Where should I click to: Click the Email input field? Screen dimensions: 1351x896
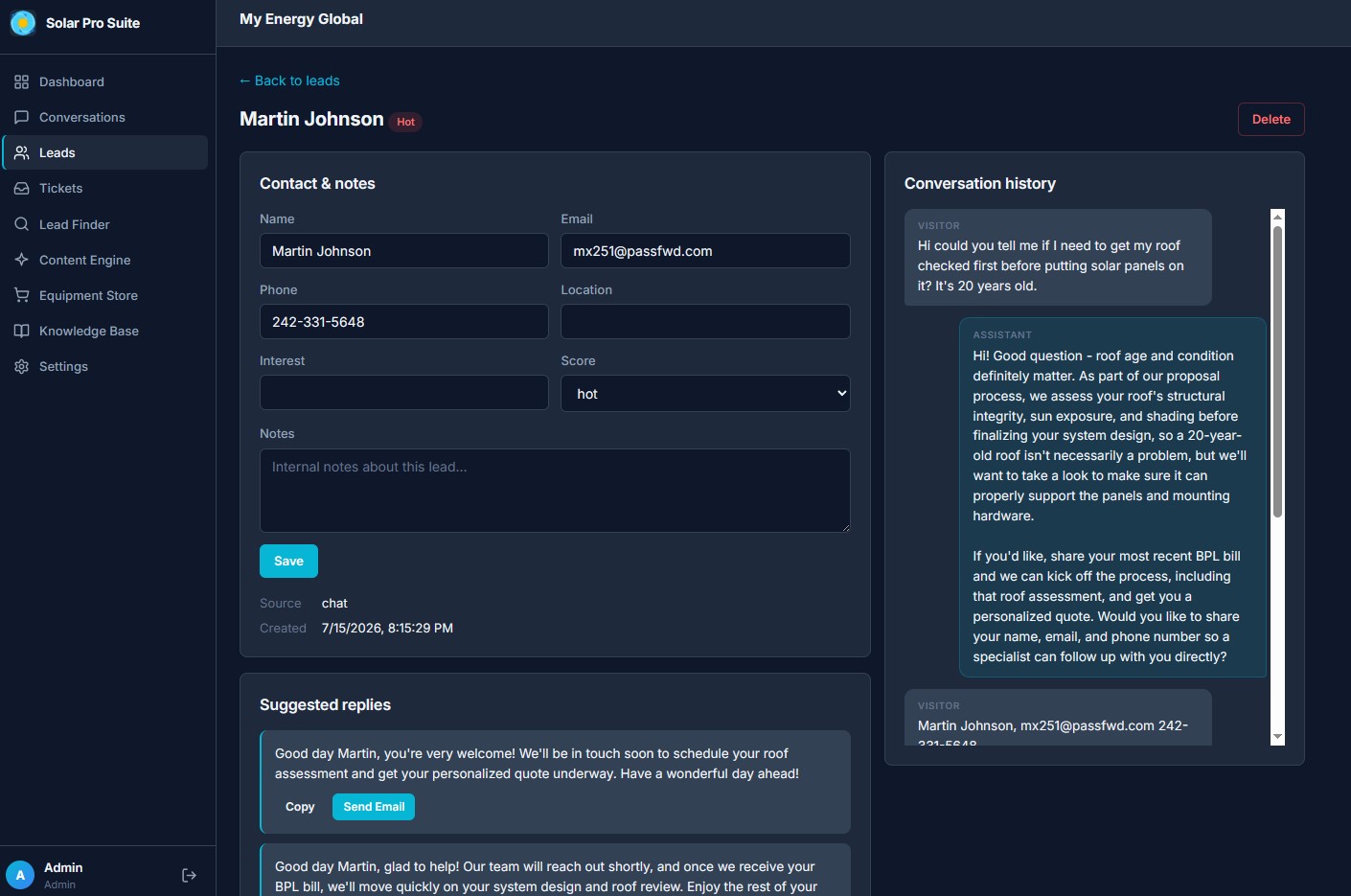pyautogui.click(x=705, y=251)
